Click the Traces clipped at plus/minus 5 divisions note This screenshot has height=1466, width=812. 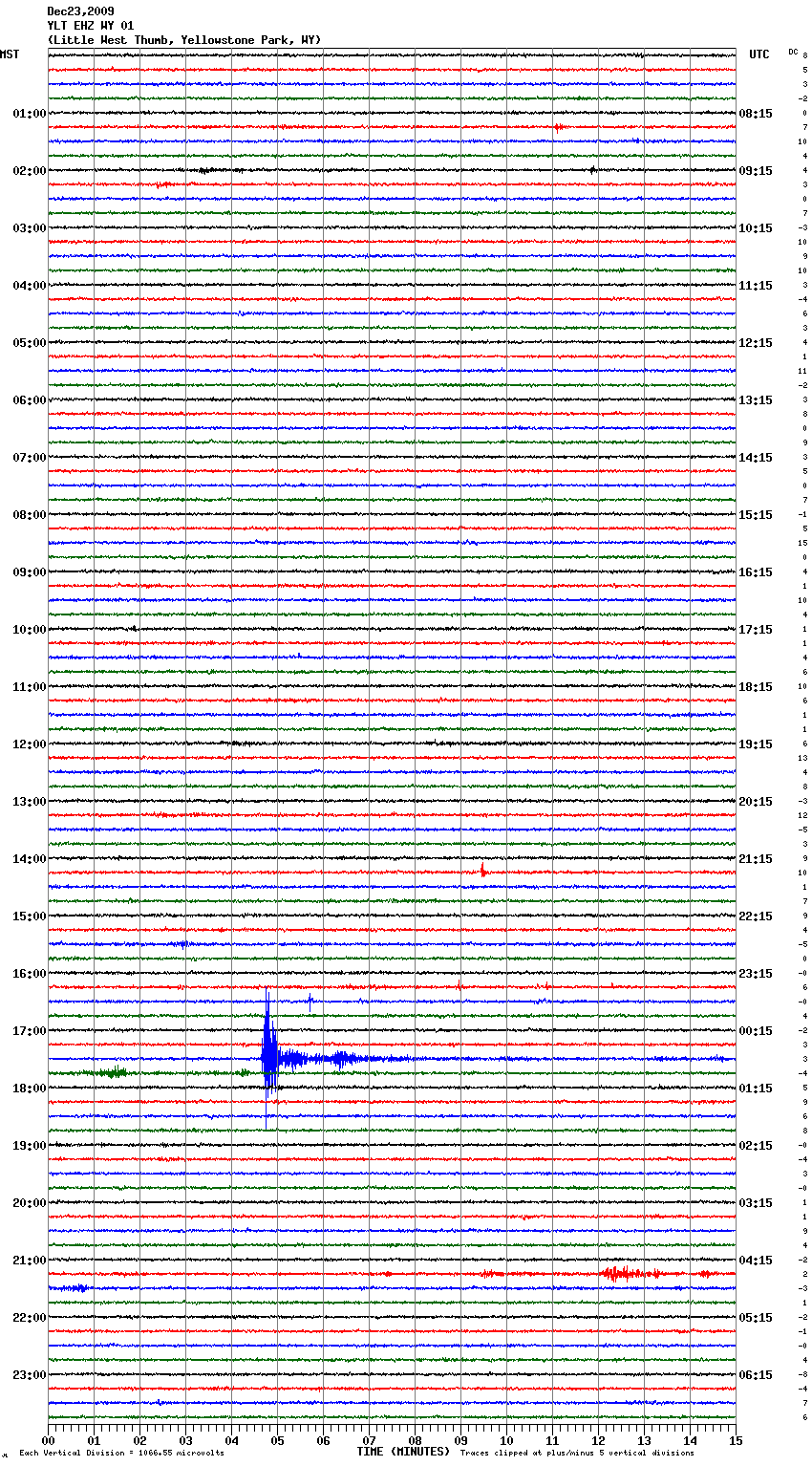(577, 1453)
